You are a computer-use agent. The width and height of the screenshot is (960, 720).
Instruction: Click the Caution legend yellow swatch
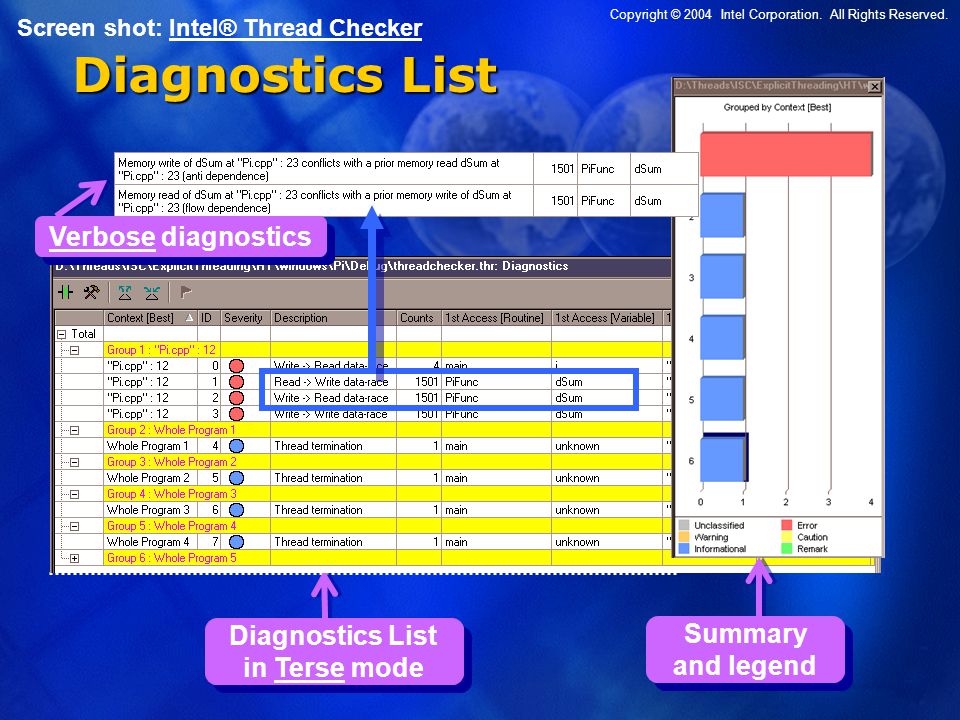787,537
